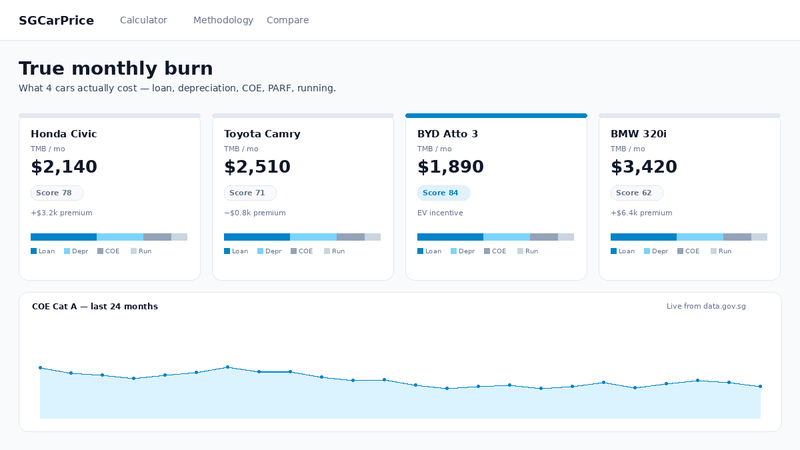Click BMW 320i Run legend square
The width and height of the screenshot is (800, 450).
click(714, 251)
